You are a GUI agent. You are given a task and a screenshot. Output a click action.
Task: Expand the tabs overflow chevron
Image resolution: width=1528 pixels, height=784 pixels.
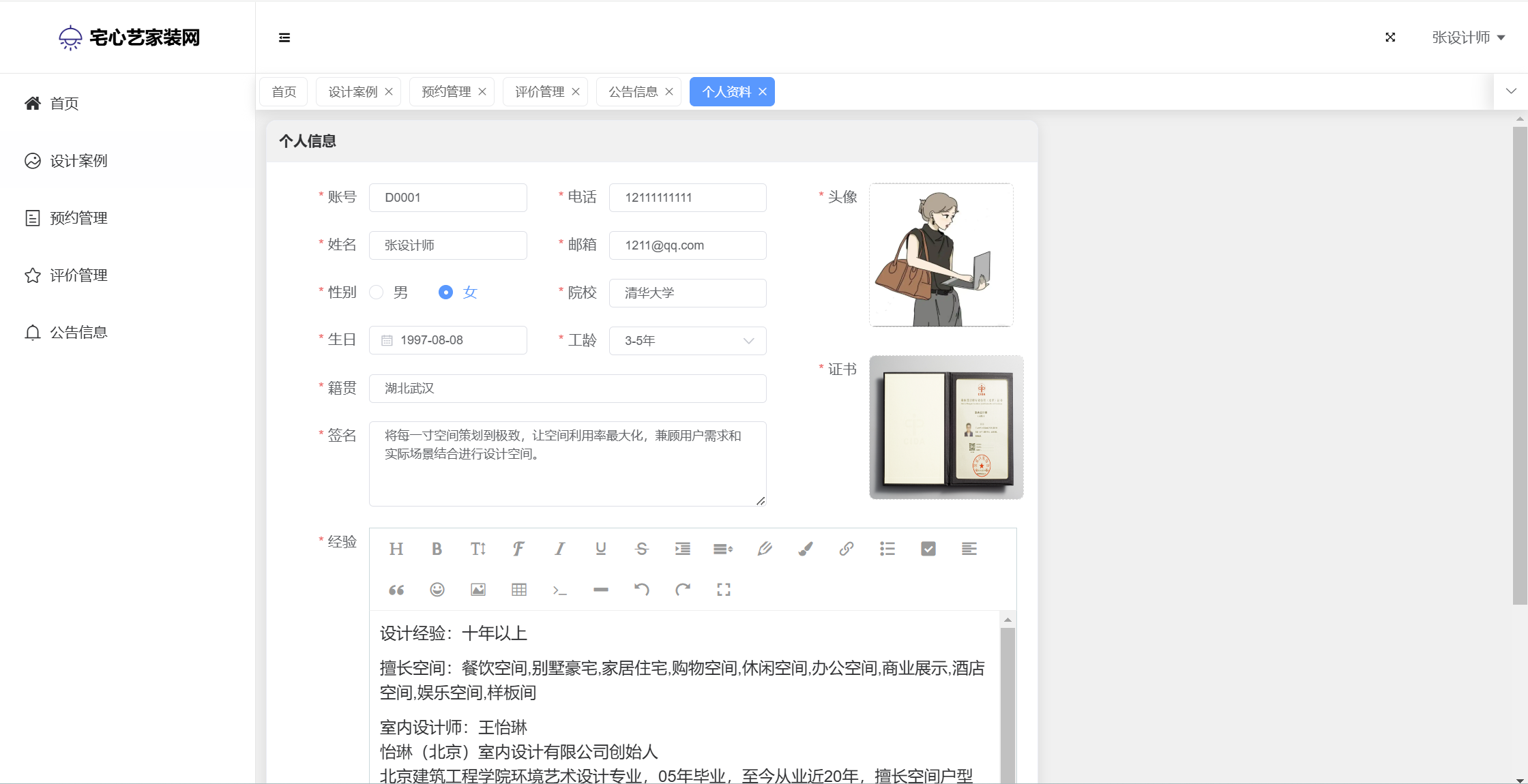(x=1511, y=91)
